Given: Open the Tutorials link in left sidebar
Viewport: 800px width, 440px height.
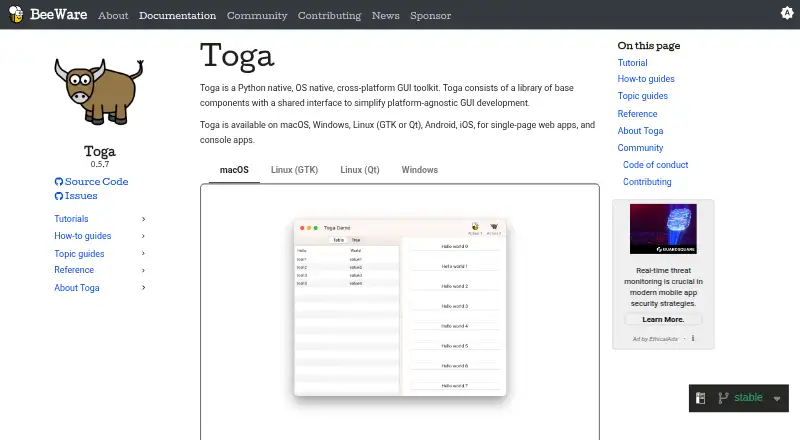Looking at the screenshot, I should point(71,219).
